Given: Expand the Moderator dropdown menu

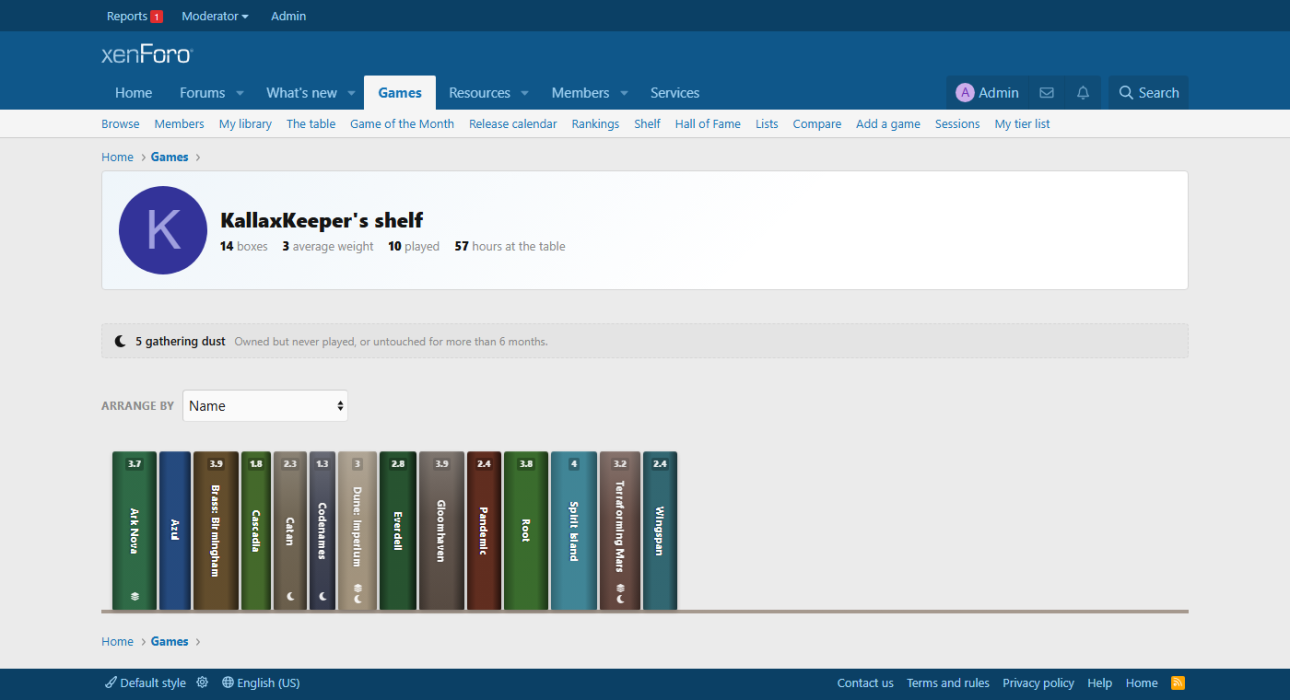Looking at the screenshot, I should coord(215,16).
